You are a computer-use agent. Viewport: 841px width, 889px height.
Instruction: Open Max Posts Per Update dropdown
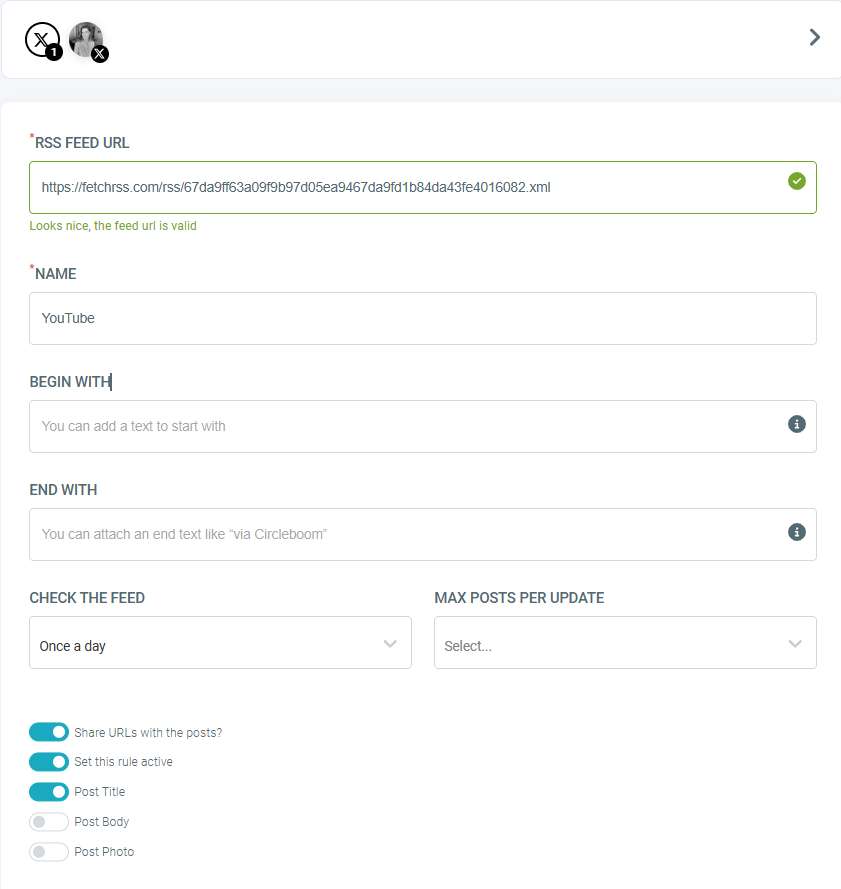(625, 642)
